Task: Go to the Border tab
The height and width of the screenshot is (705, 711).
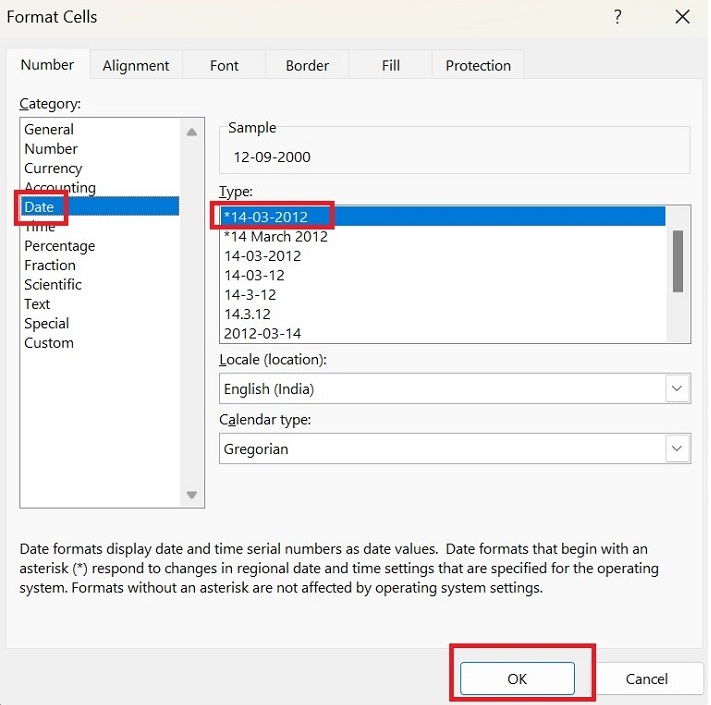Action: [307, 66]
